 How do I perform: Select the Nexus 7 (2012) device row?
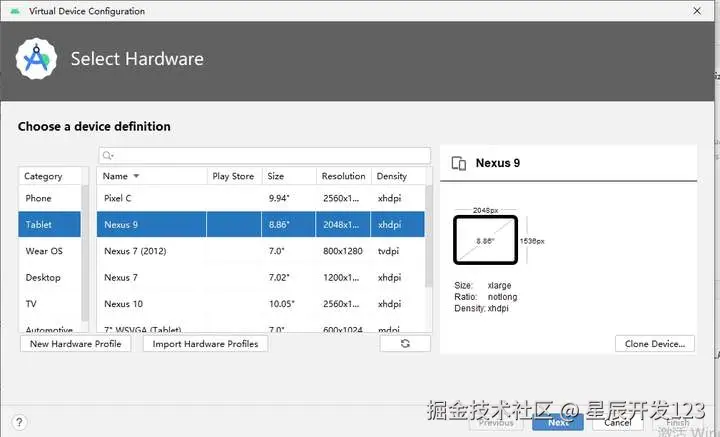[x=261, y=251]
